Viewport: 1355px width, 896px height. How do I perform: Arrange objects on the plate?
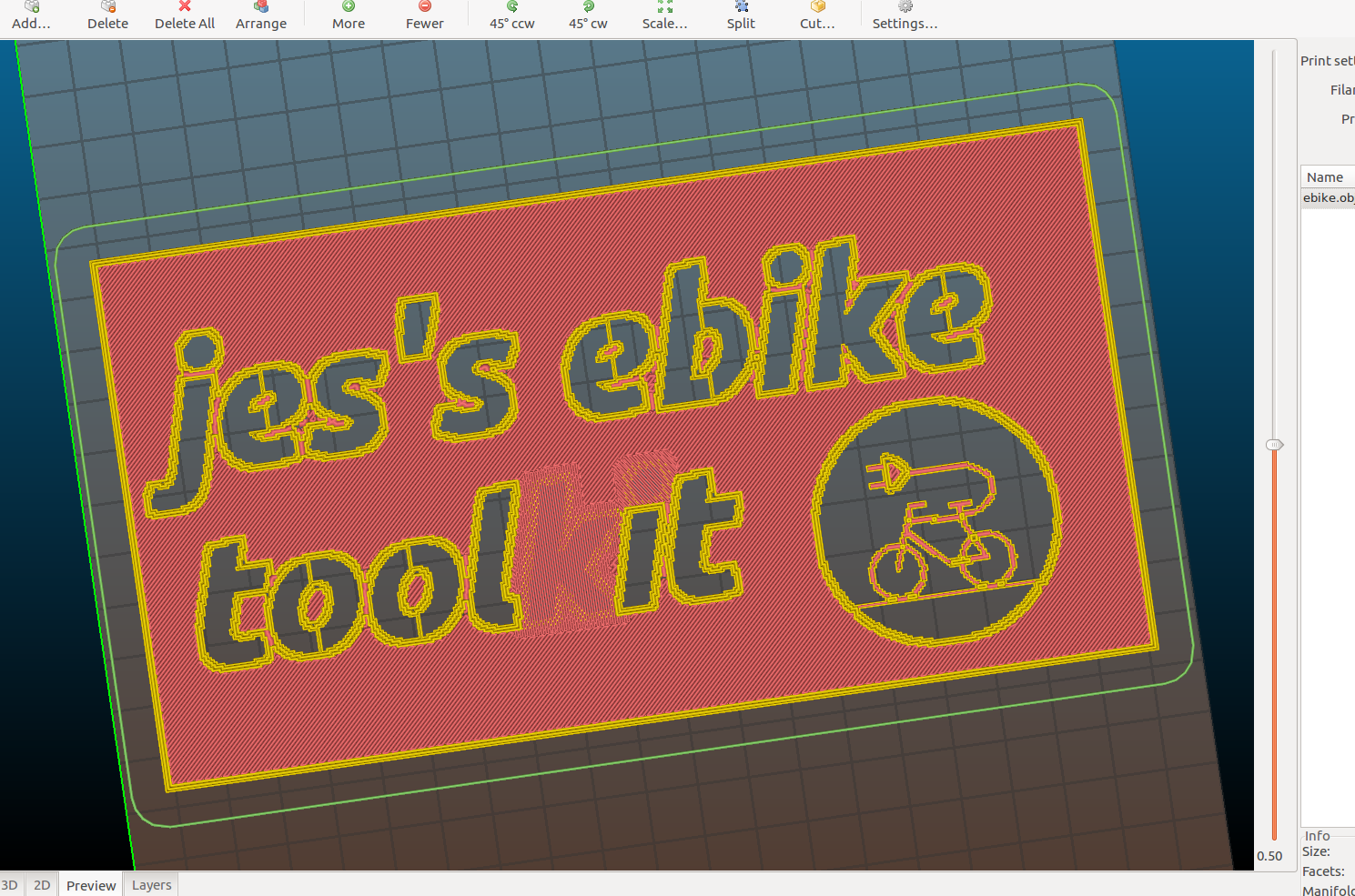click(x=261, y=15)
